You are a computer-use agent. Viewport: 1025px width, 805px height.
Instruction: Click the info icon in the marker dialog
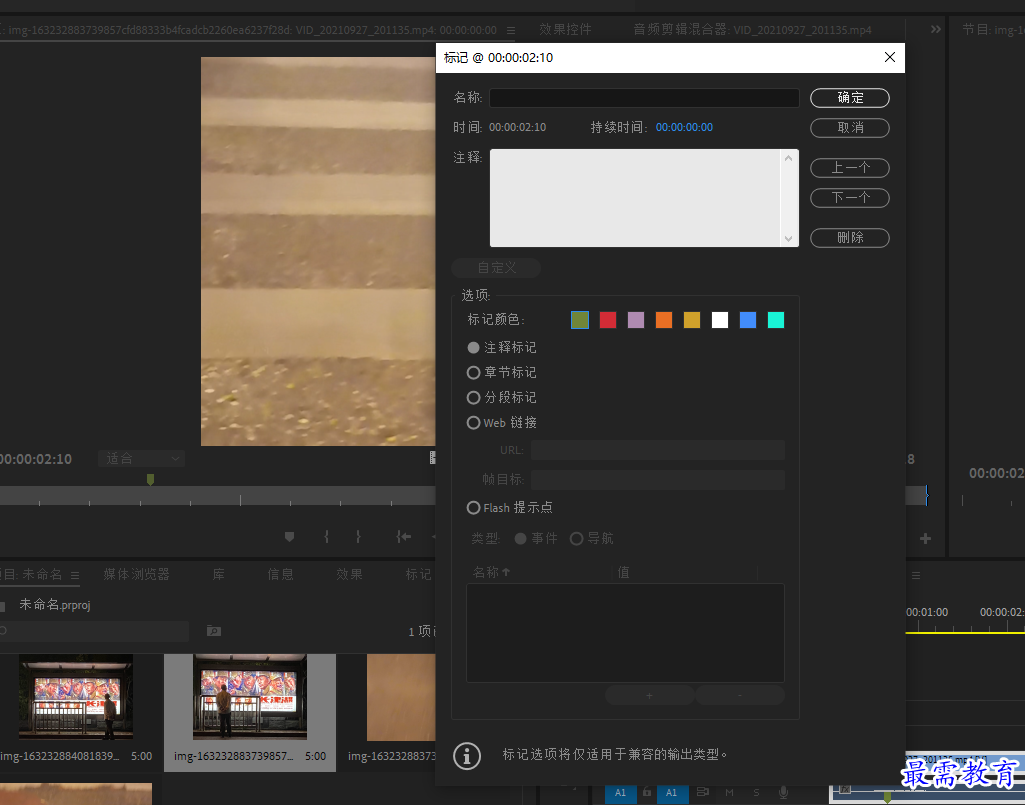[x=467, y=756]
